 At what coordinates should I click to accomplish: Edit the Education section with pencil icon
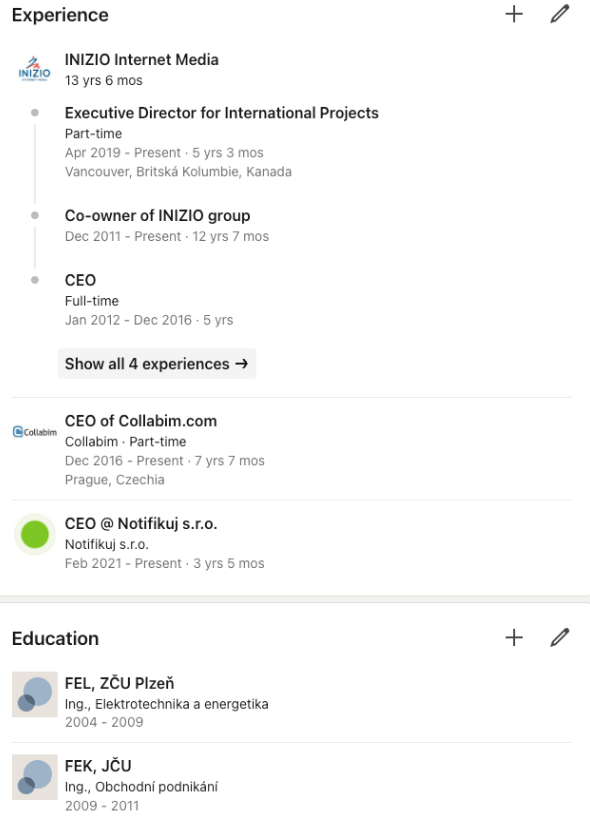coord(559,637)
